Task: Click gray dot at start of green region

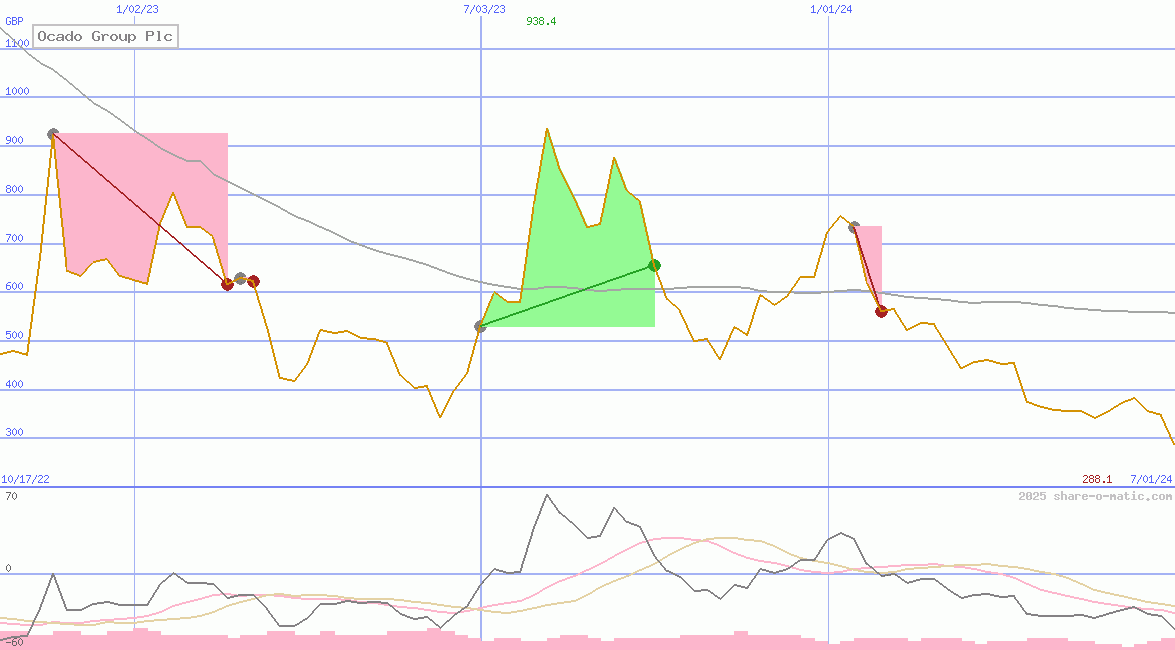Action: pos(481,327)
